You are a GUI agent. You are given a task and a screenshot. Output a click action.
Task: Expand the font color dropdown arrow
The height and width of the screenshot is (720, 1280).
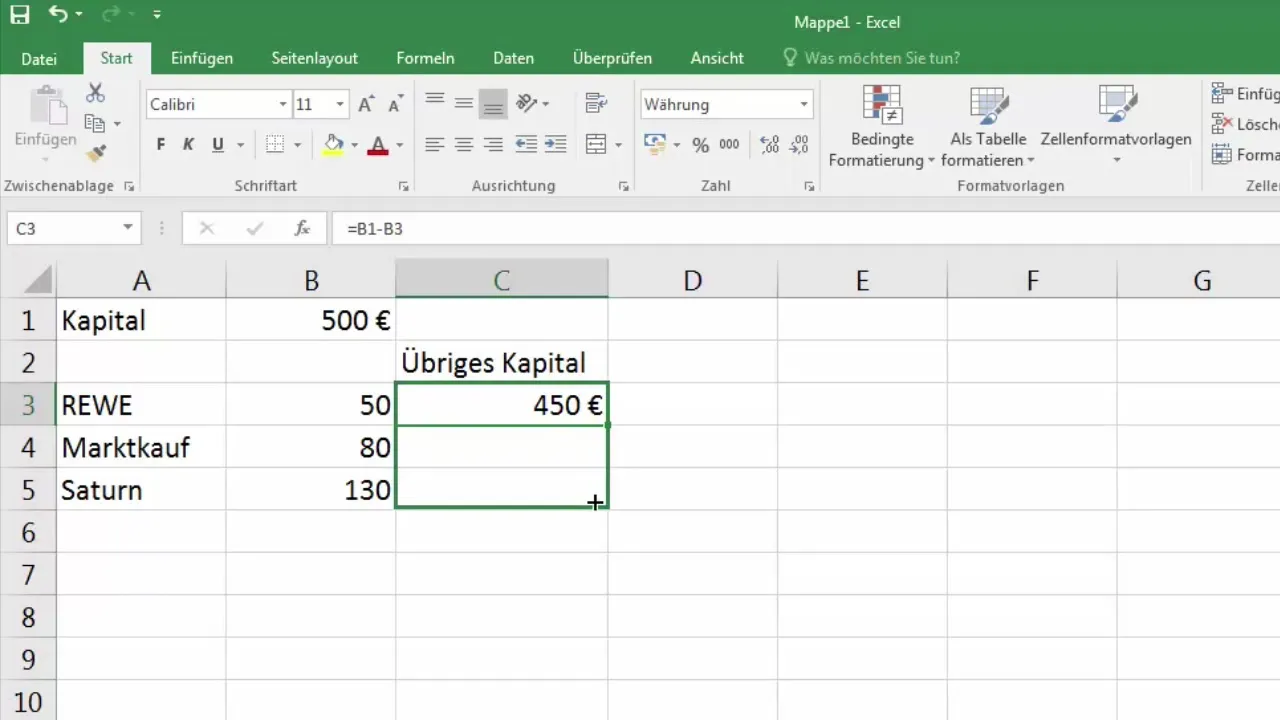400,146
